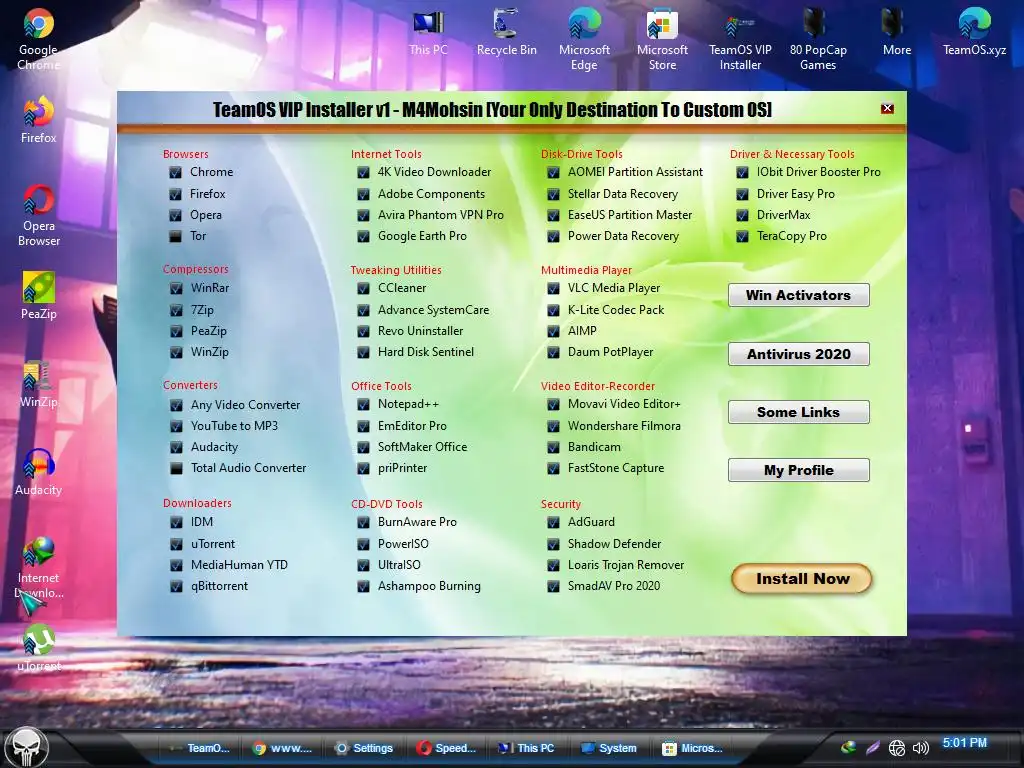Toggle the 4K Video Downloader checkbox
The width and height of the screenshot is (1024, 768).
click(363, 172)
